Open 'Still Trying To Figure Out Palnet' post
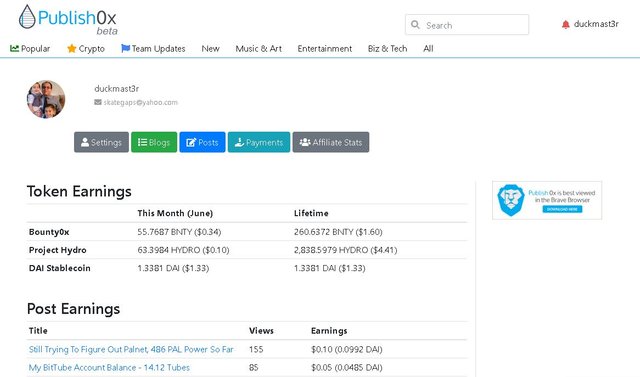640x377 pixels. coord(131,349)
